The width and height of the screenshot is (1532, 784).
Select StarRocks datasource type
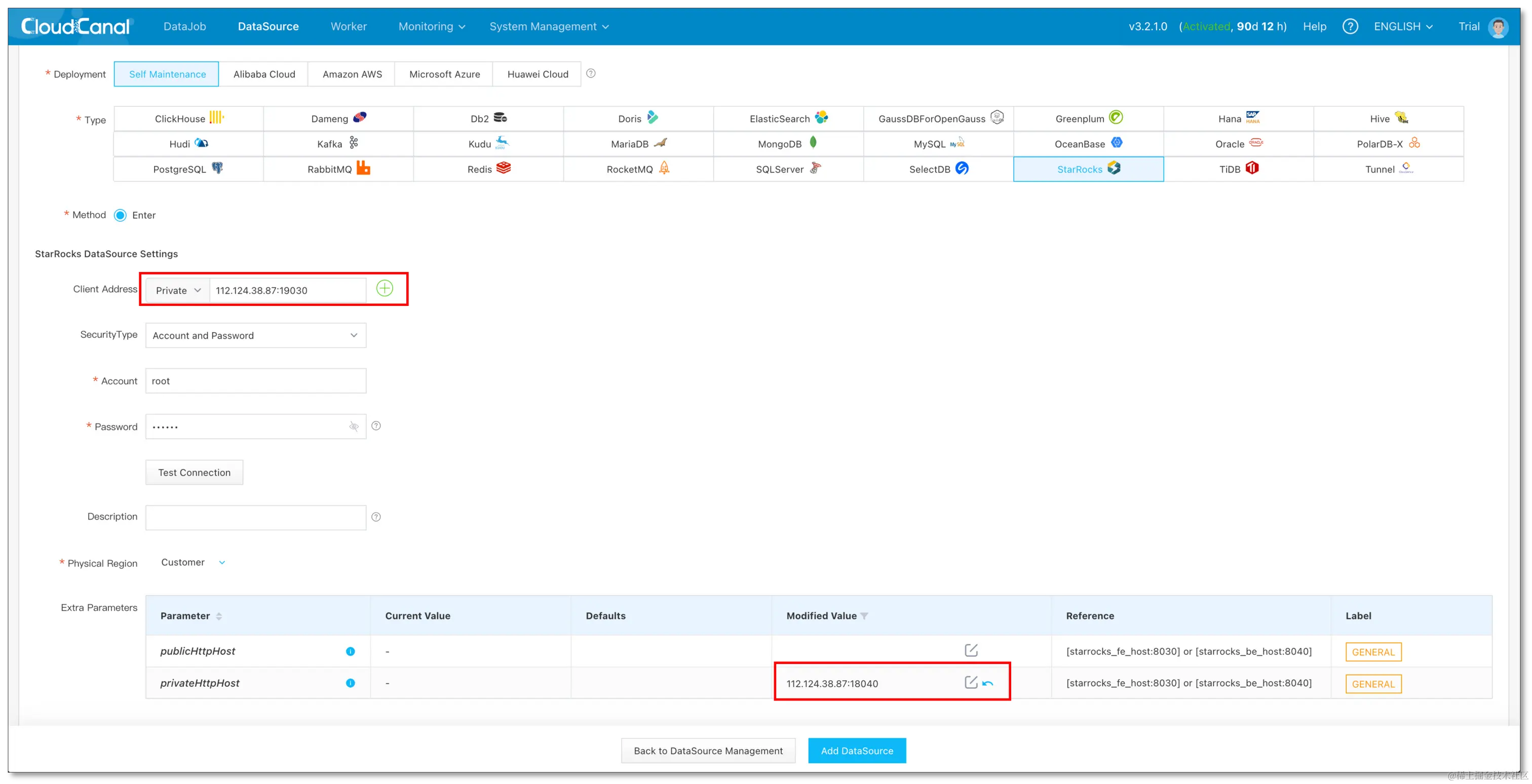(x=1088, y=169)
